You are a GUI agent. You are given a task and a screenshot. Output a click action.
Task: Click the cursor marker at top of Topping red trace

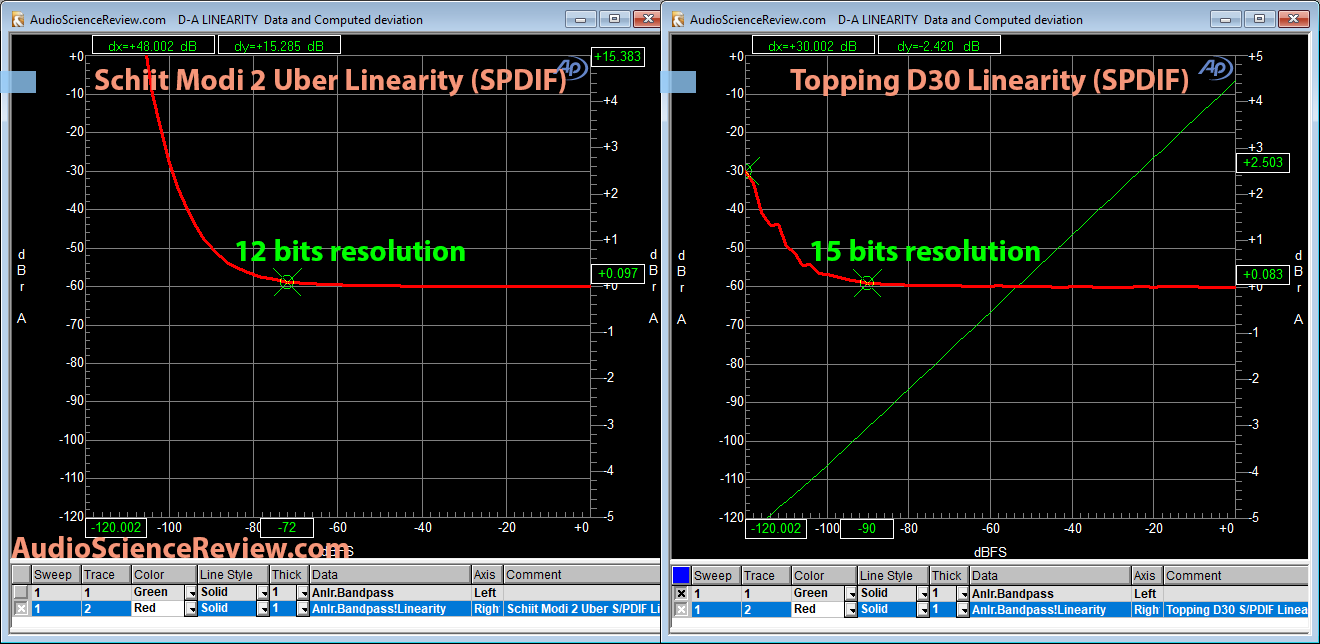749,172
